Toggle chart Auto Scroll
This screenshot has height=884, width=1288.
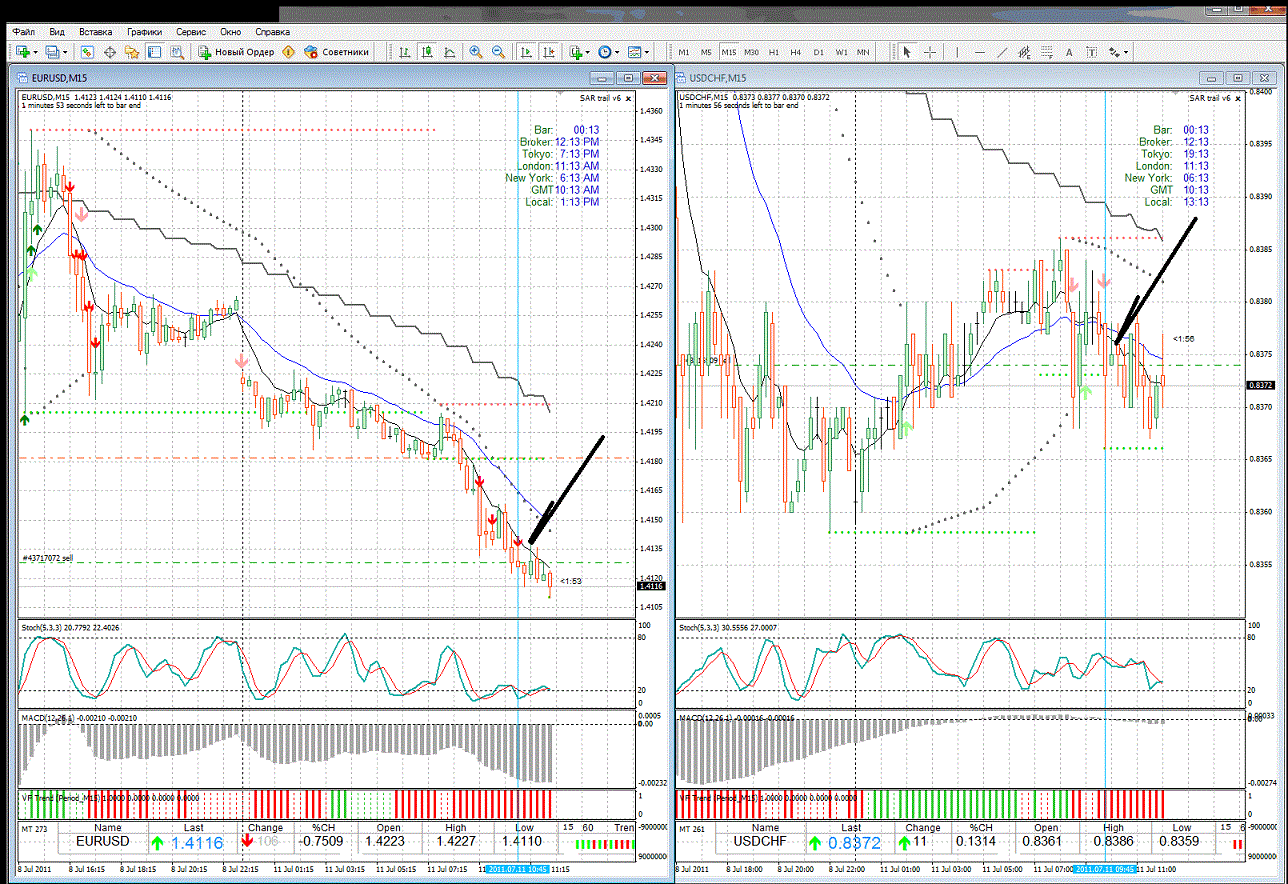coord(526,51)
